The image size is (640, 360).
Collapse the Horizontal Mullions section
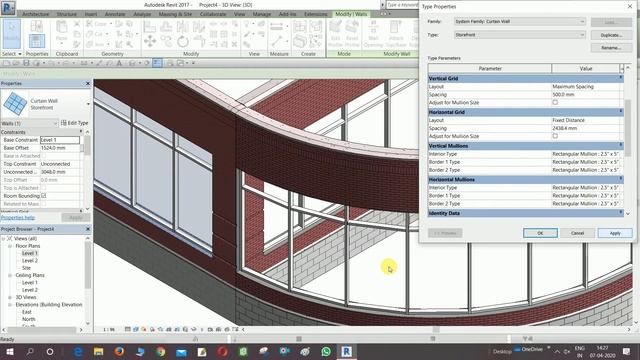621,179
